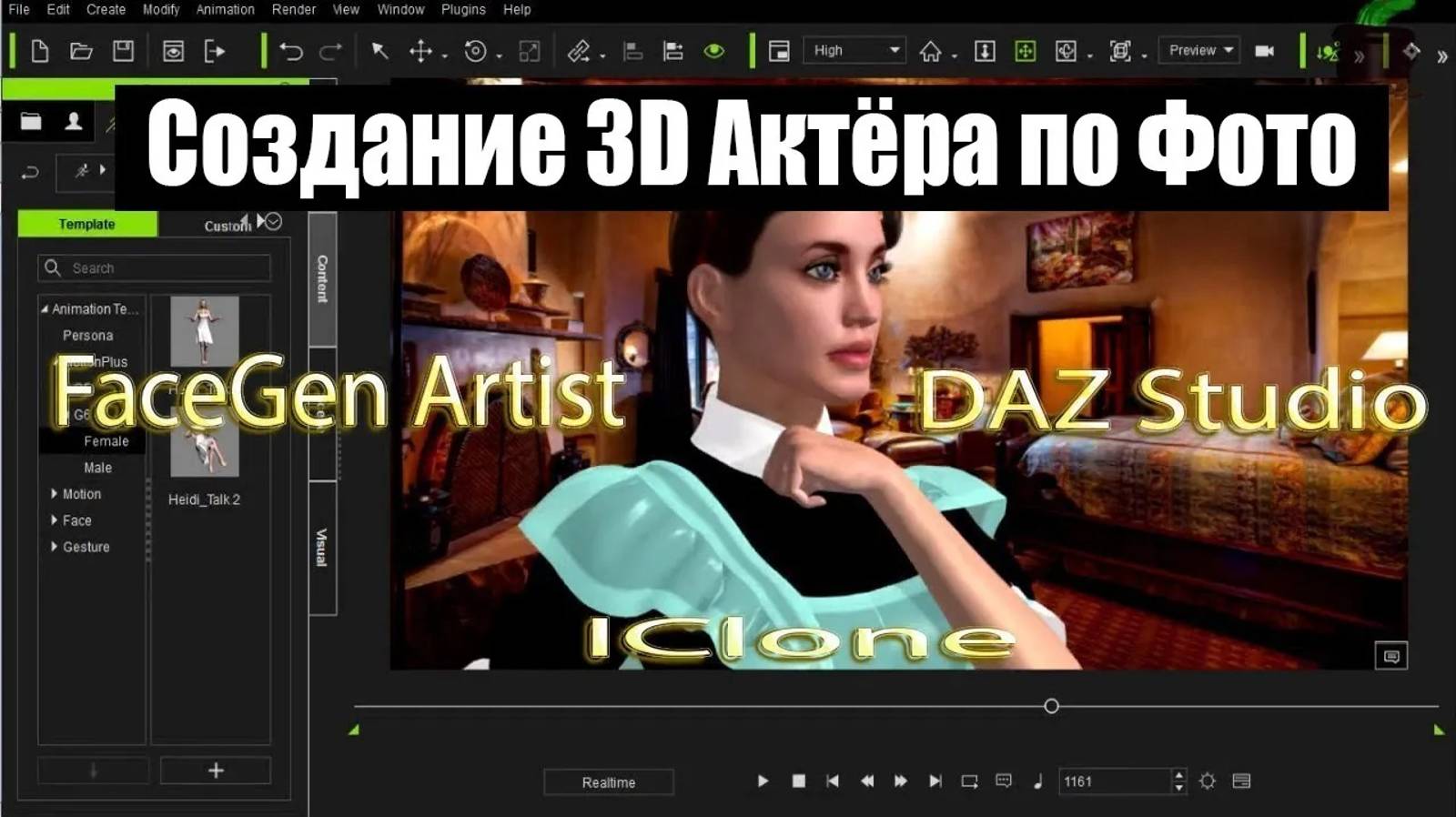This screenshot has width=1456, height=817.
Task: Open the Preview camera dropdown
Action: (1200, 50)
